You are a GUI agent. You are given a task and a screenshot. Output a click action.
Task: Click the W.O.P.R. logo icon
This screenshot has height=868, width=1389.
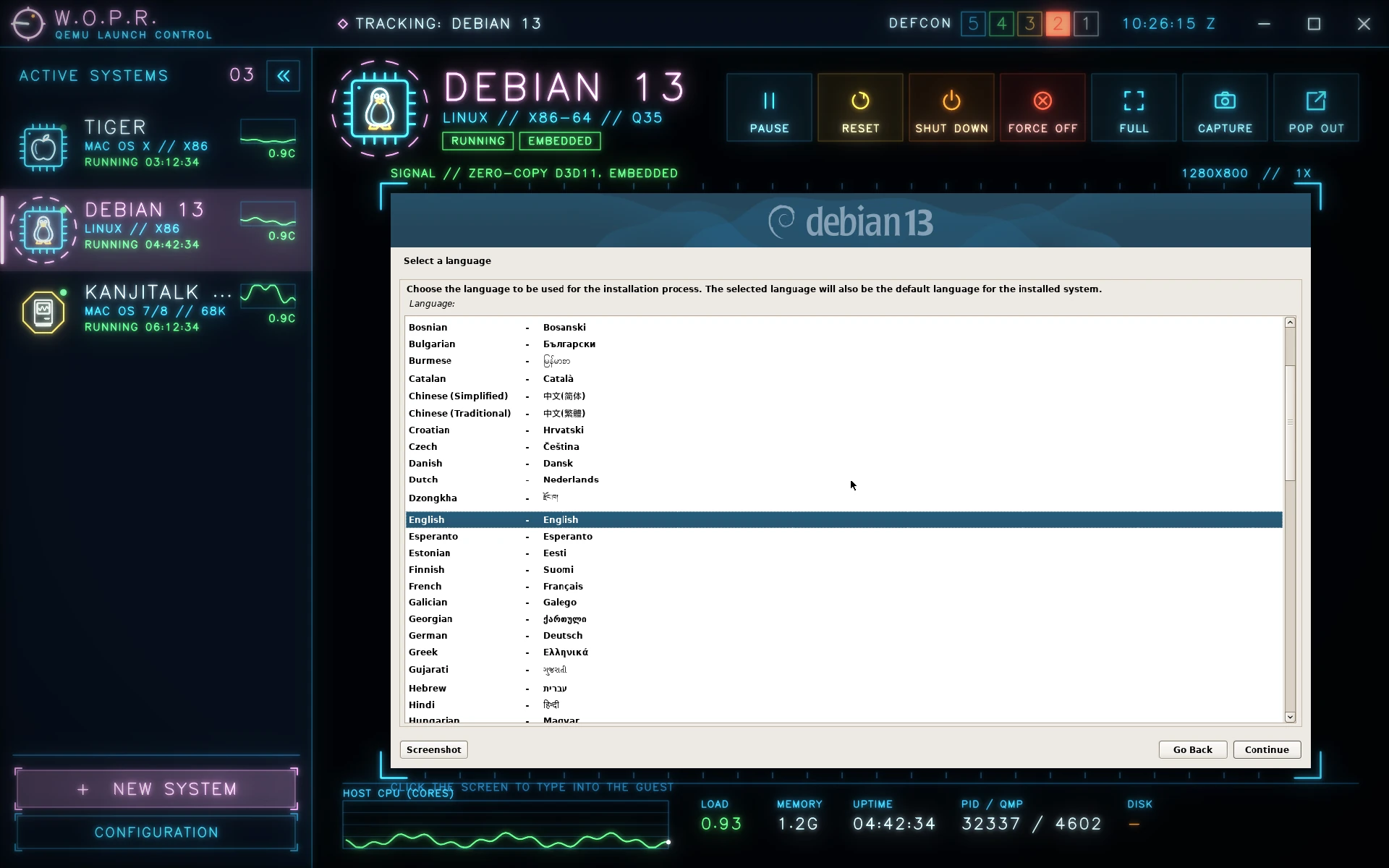27,24
